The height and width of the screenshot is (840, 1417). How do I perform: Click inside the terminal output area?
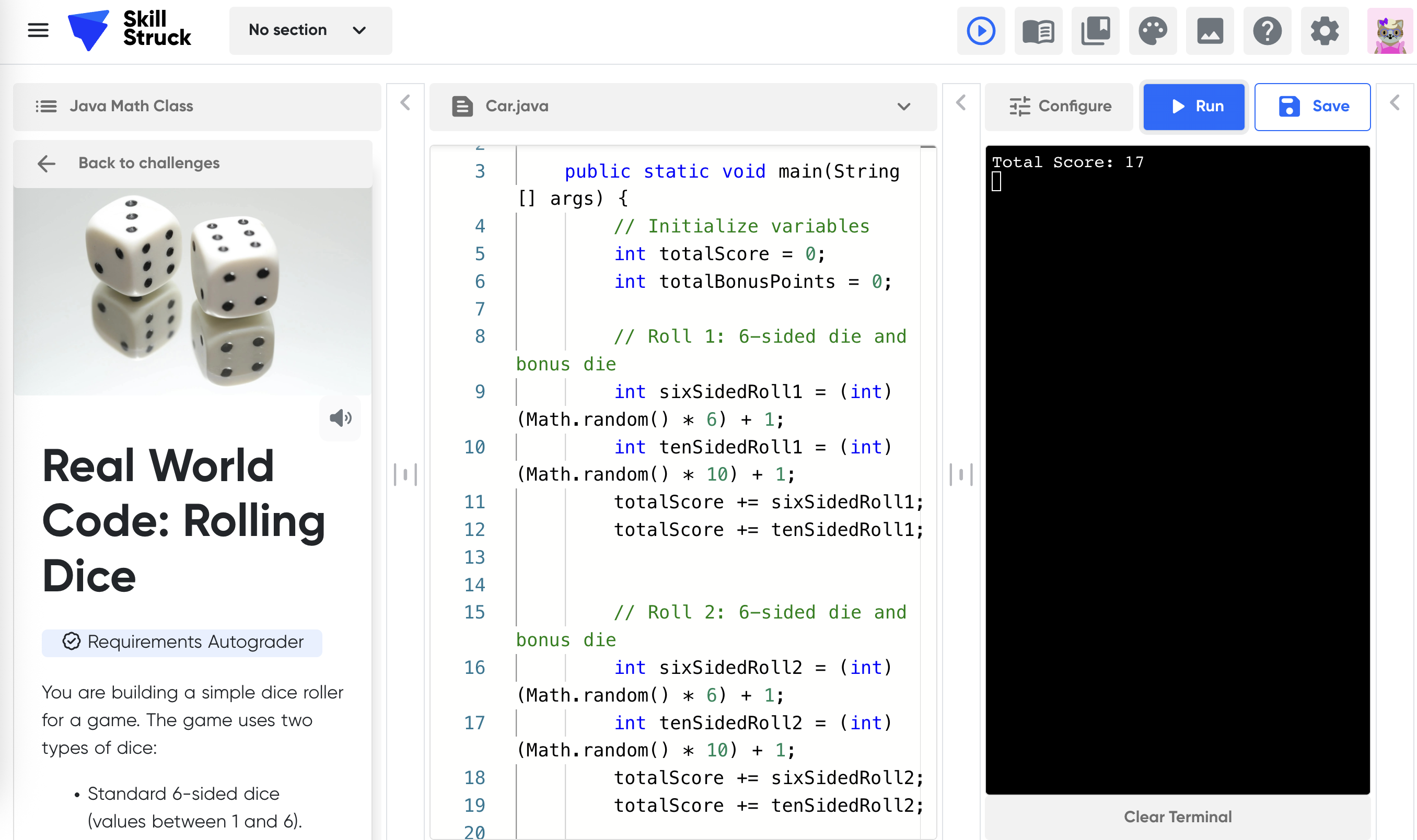(1178, 470)
